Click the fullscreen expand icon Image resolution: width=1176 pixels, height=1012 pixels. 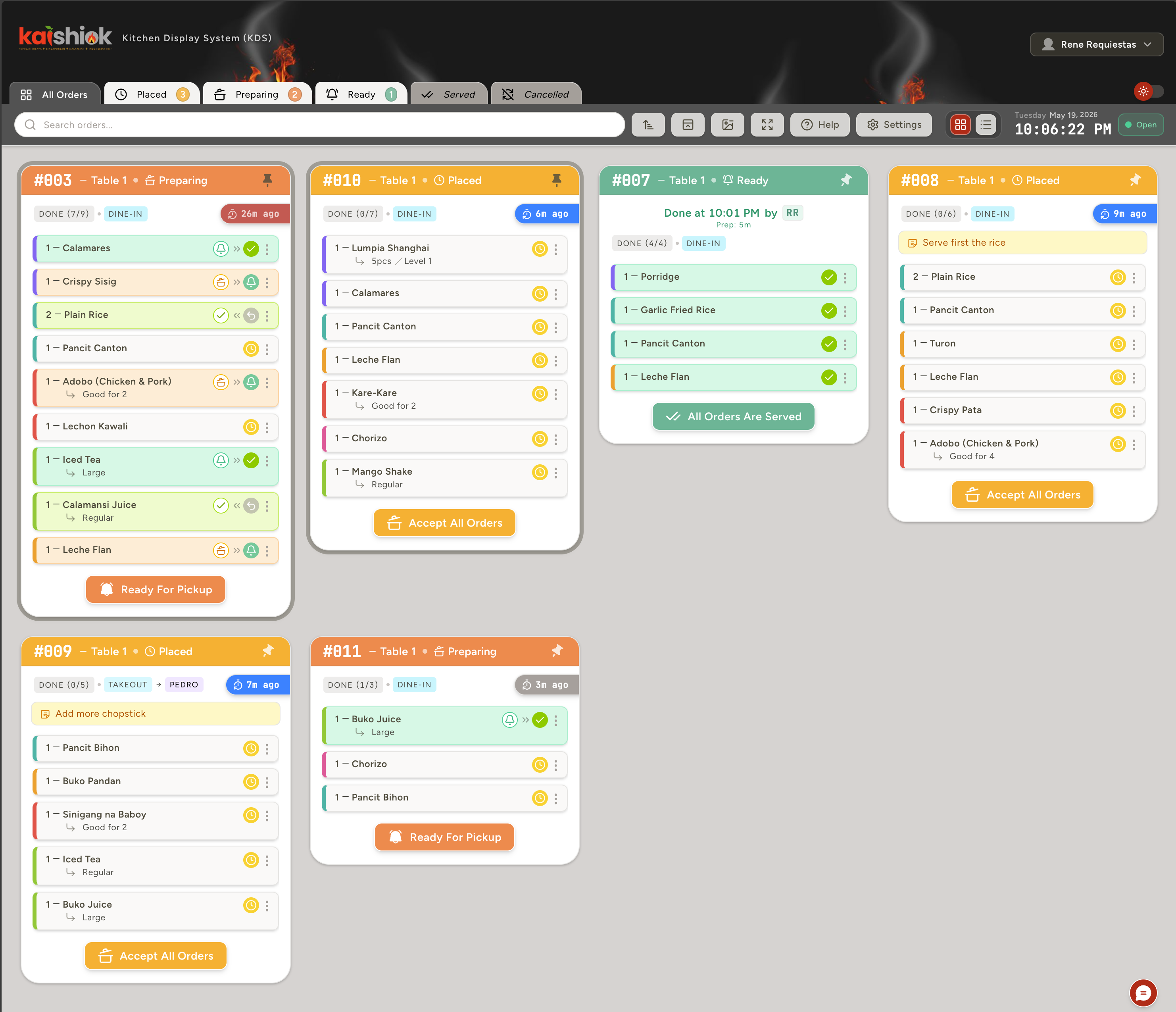point(767,125)
